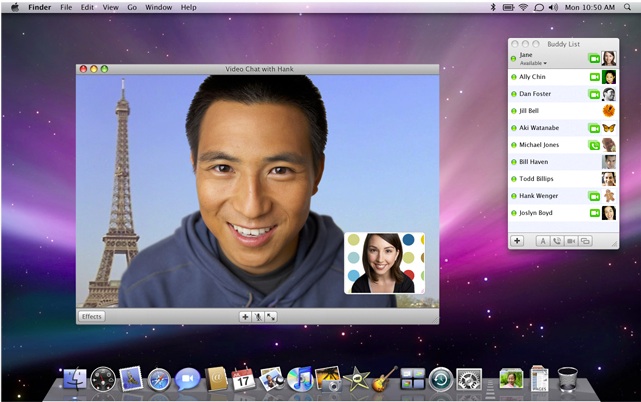Open iChat from the Dock
The image size is (641, 402).
[x=187, y=379]
